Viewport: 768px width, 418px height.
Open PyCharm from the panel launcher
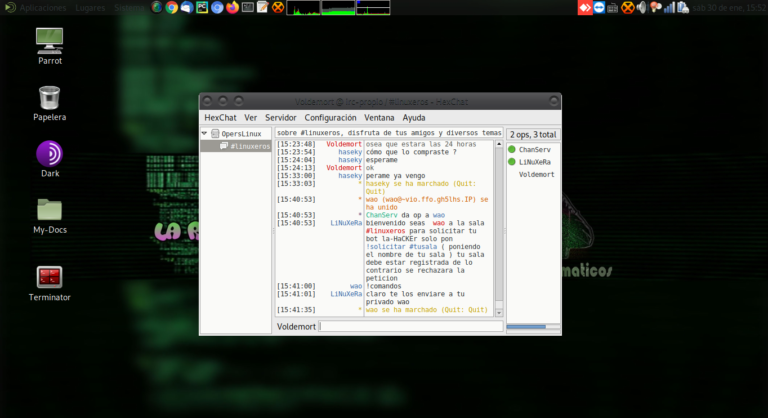click(x=202, y=7)
